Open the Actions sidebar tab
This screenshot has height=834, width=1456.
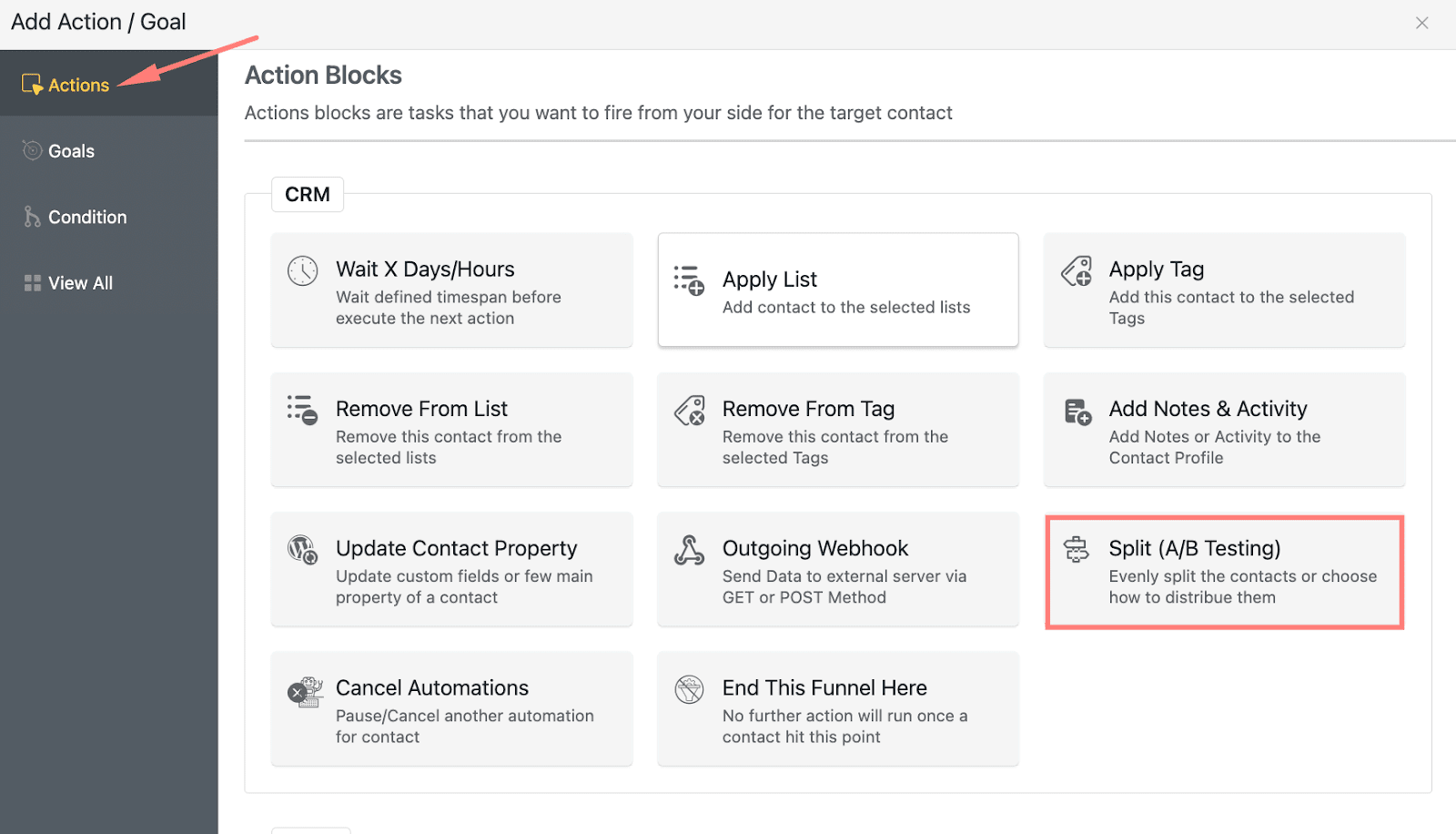(x=78, y=85)
